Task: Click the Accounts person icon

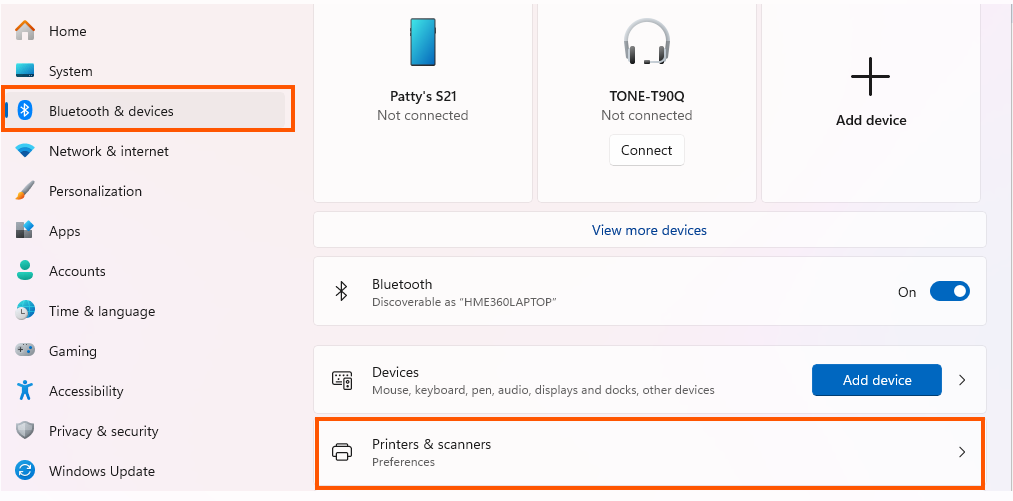Action: pos(26,271)
